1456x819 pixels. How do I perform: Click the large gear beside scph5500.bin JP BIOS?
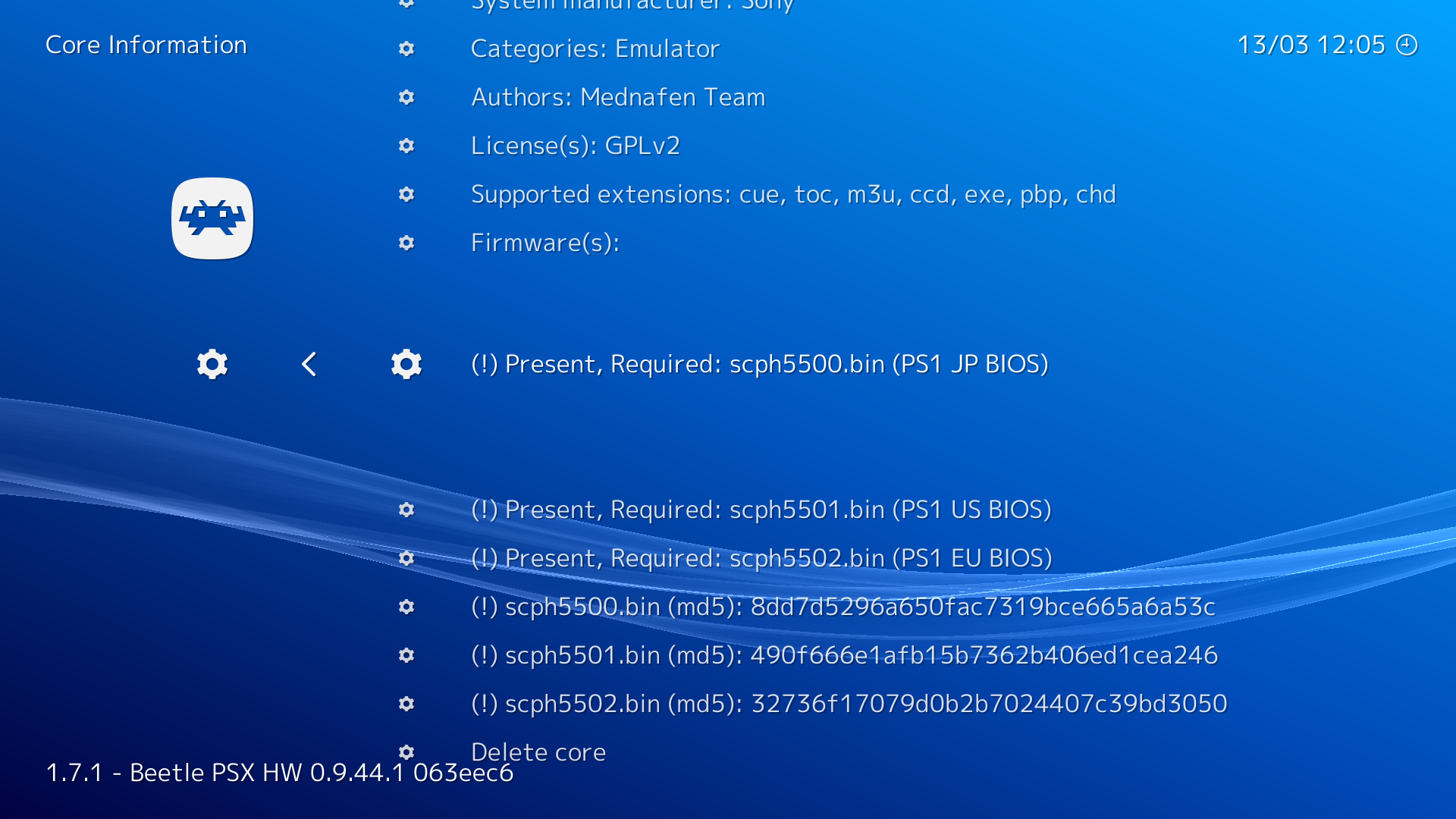tap(406, 364)
